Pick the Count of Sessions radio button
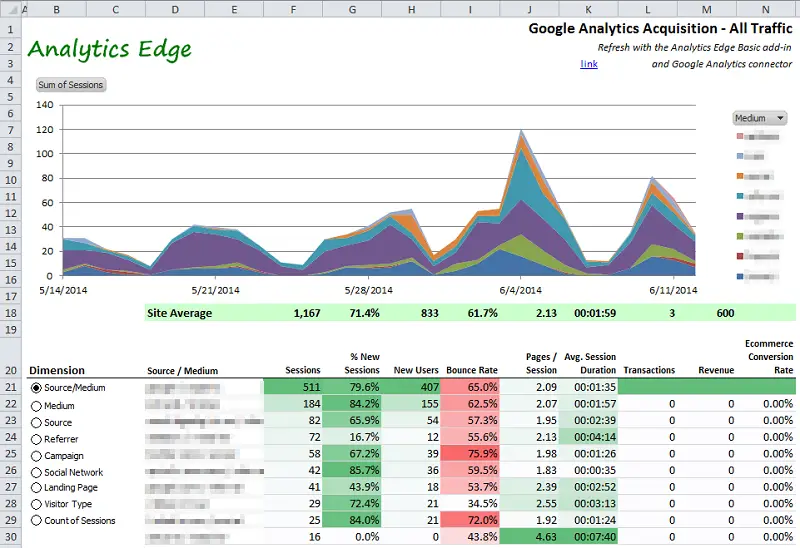800x548 pixels. pos(36,521)
